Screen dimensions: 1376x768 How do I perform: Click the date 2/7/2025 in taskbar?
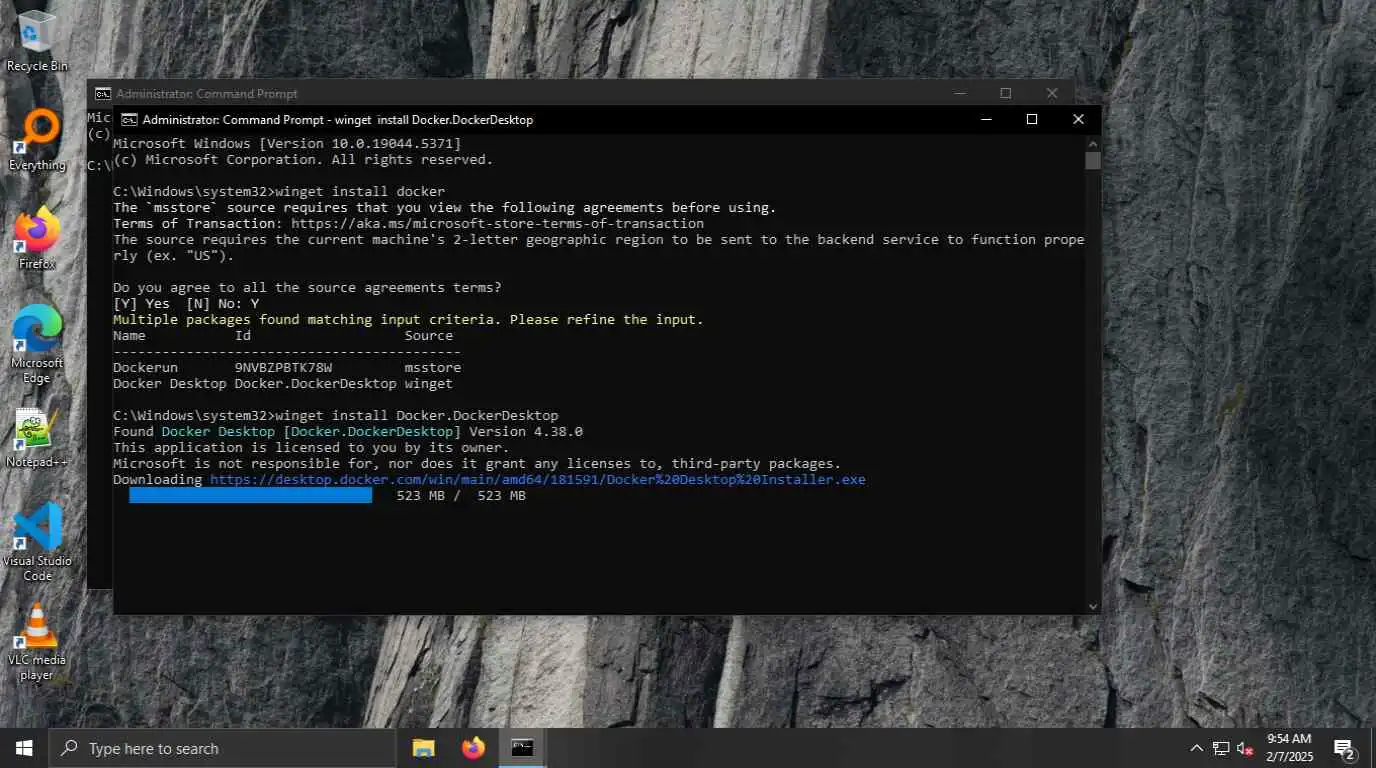tap(1289, 757)
